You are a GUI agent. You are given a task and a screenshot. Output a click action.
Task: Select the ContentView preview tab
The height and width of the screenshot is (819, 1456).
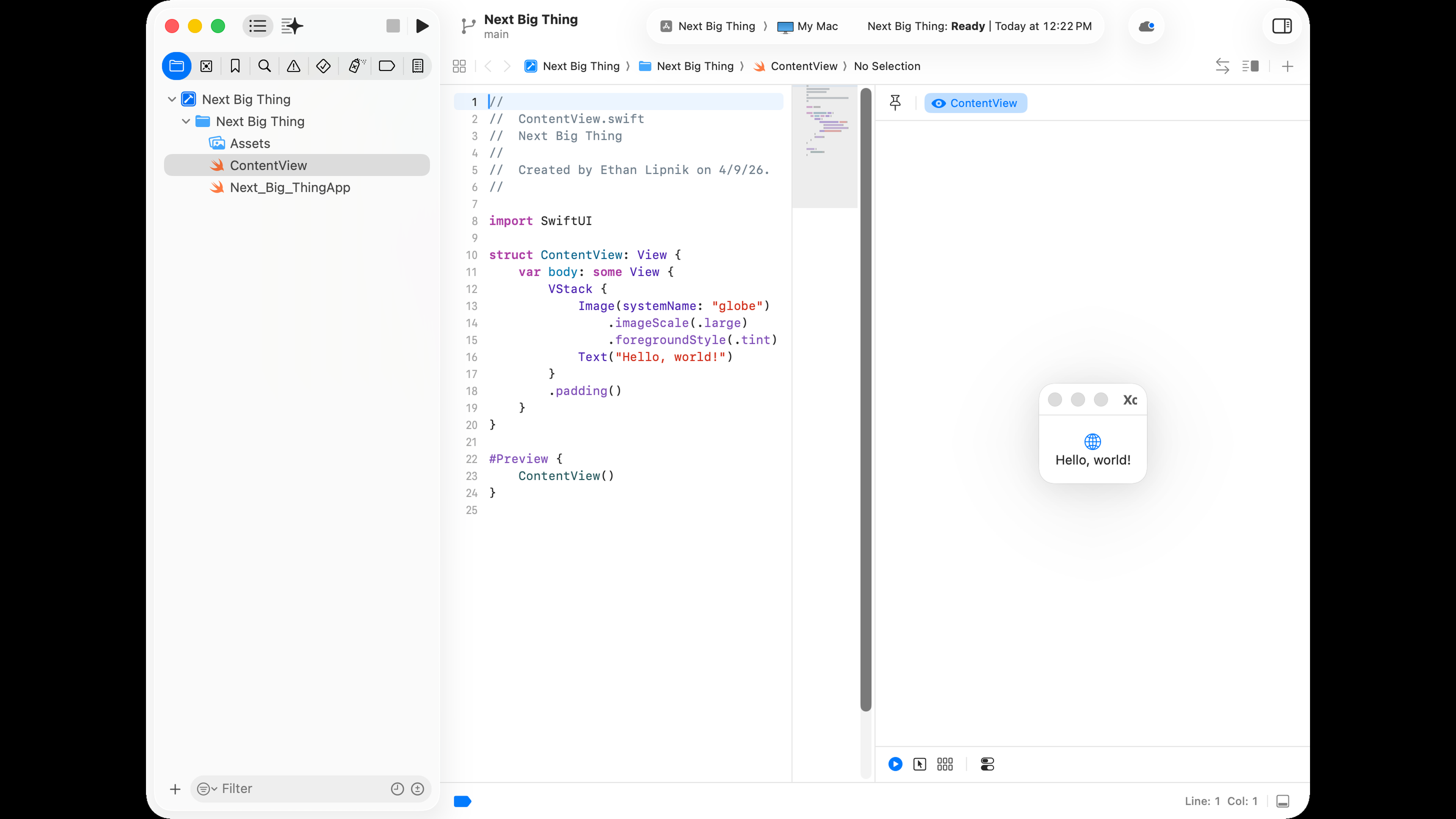pyautogui.click(x=976, y=103)
